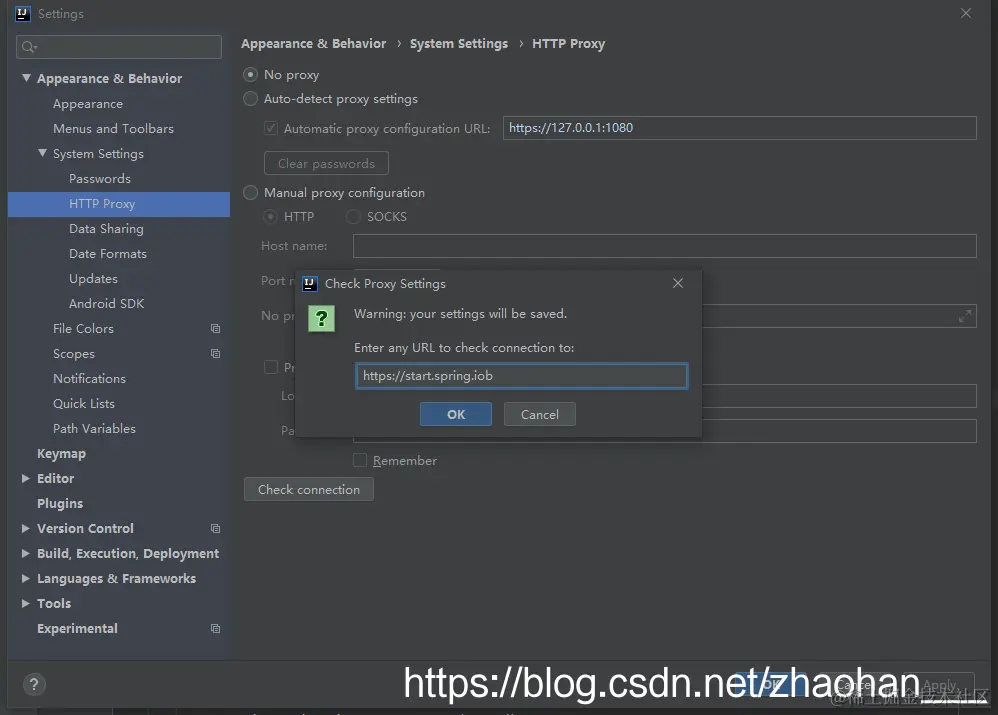This screenshot has height=715, width=998.
Task: Click Appearance & Behavior in the breadcrumb
Action: (314, 44)
